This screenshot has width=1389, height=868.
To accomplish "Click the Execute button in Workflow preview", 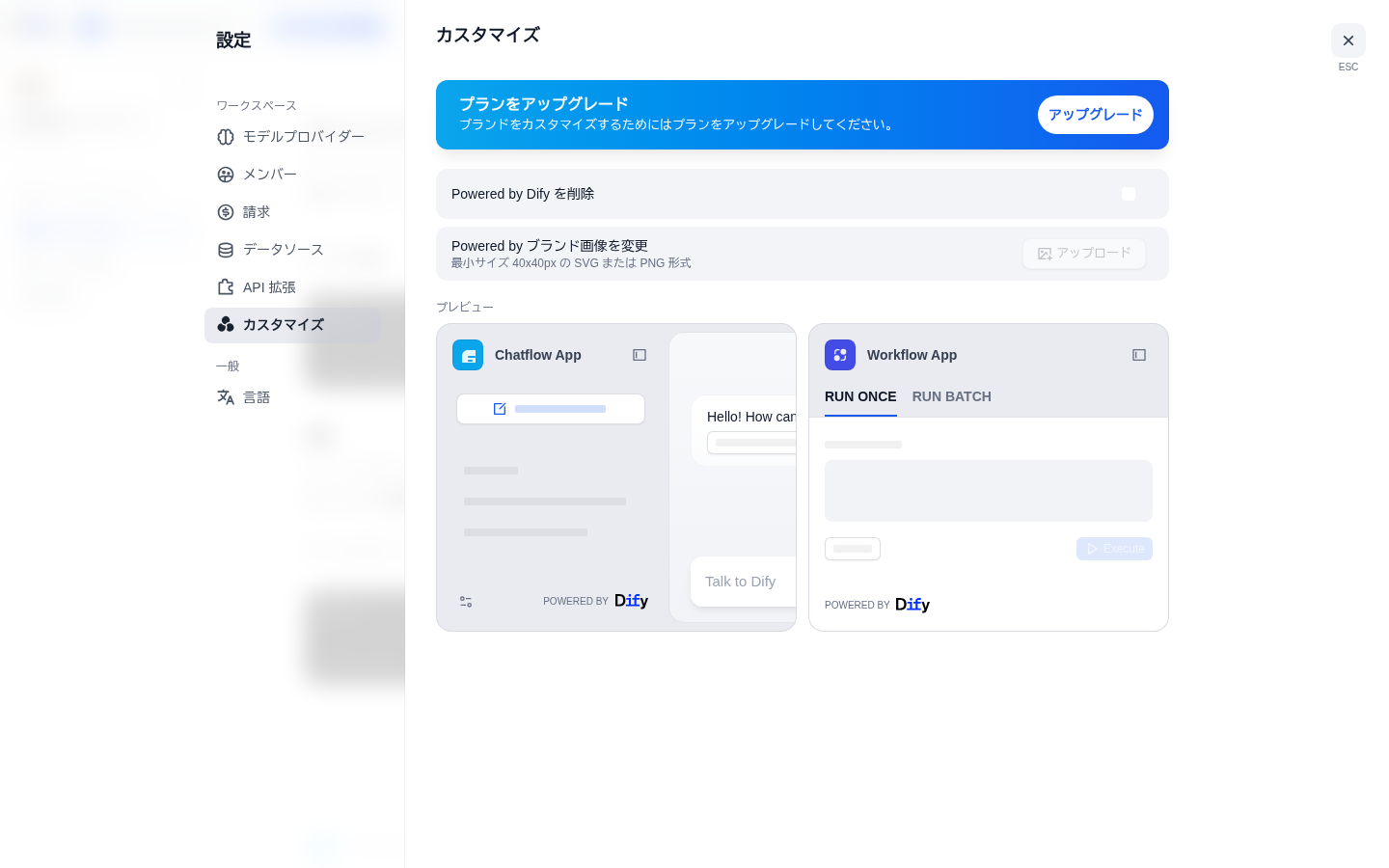I will 1114,549.
